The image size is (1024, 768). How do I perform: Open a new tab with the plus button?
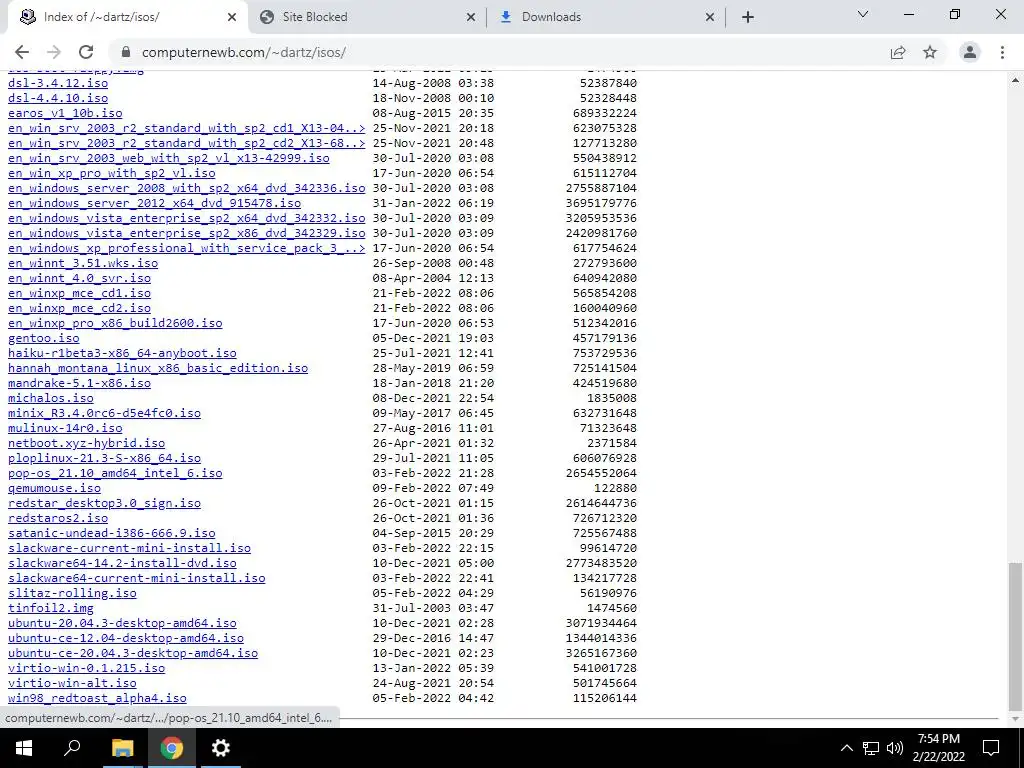click(748, 17)
